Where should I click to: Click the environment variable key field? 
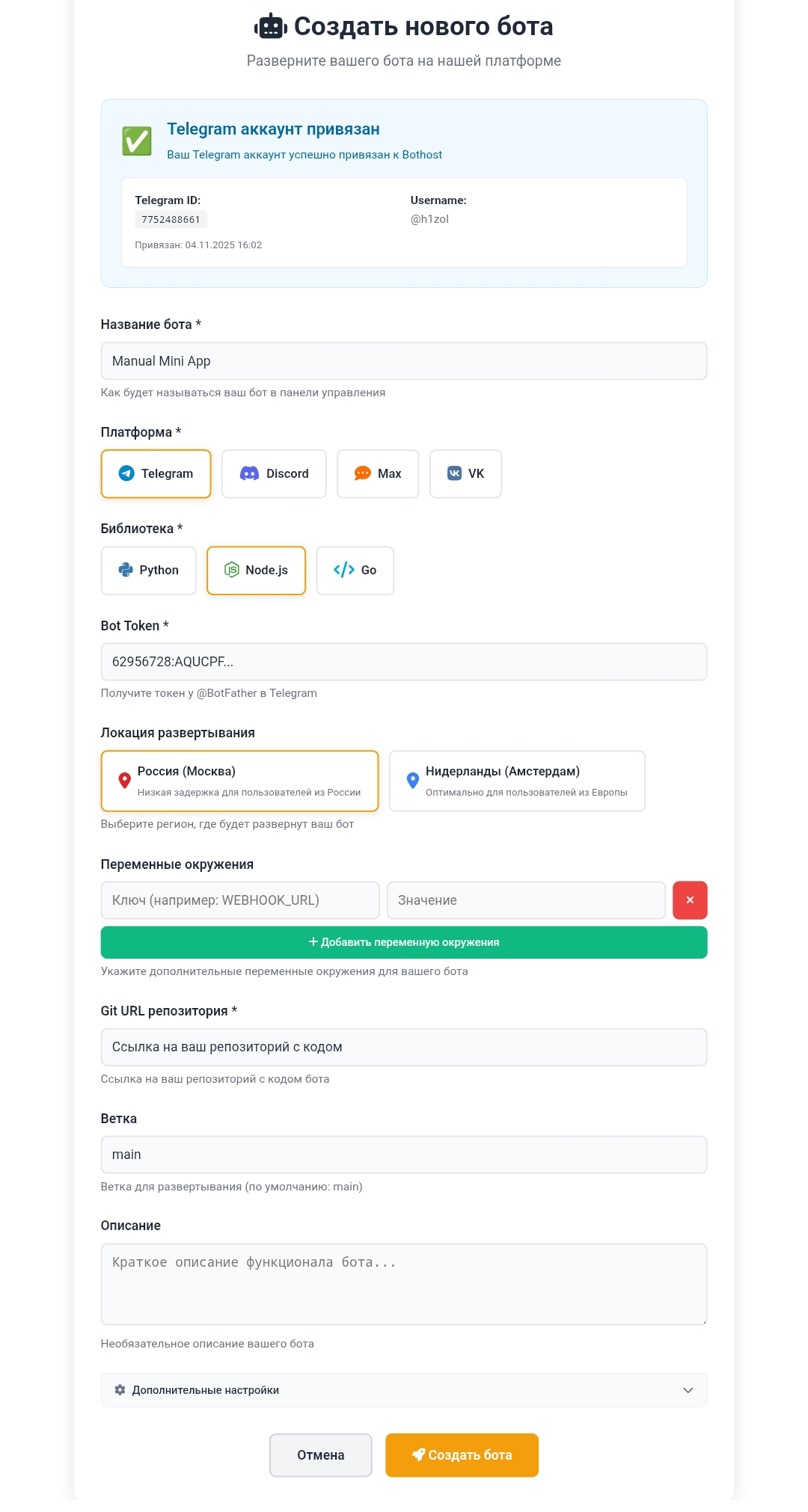pos(240,900)
